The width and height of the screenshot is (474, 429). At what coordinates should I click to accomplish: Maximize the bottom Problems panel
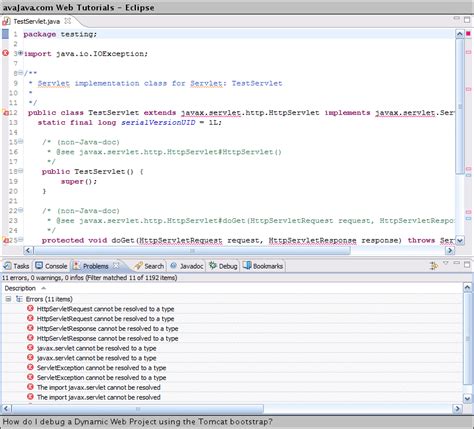(x=467, y=264)
